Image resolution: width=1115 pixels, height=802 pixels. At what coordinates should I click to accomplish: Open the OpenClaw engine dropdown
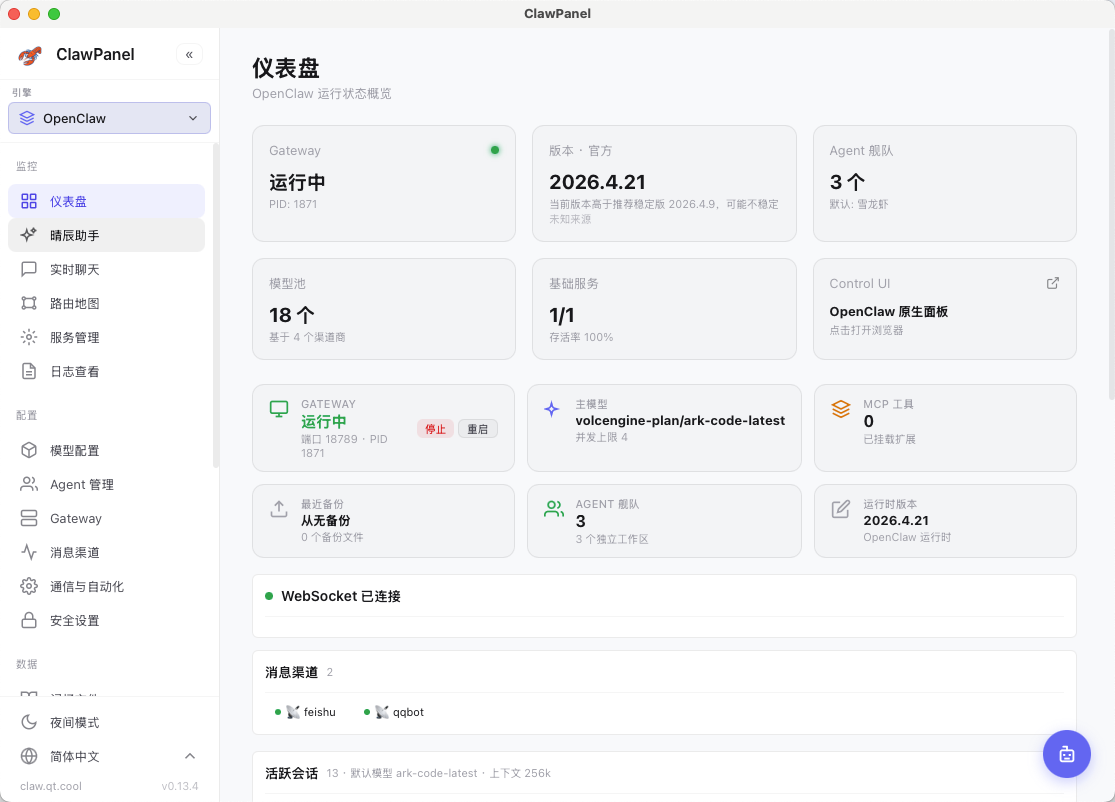coord(109,118)
